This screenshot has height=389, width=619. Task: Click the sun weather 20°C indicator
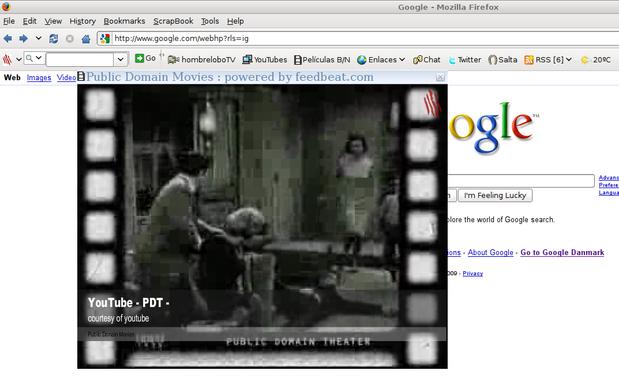coord(596,60)
